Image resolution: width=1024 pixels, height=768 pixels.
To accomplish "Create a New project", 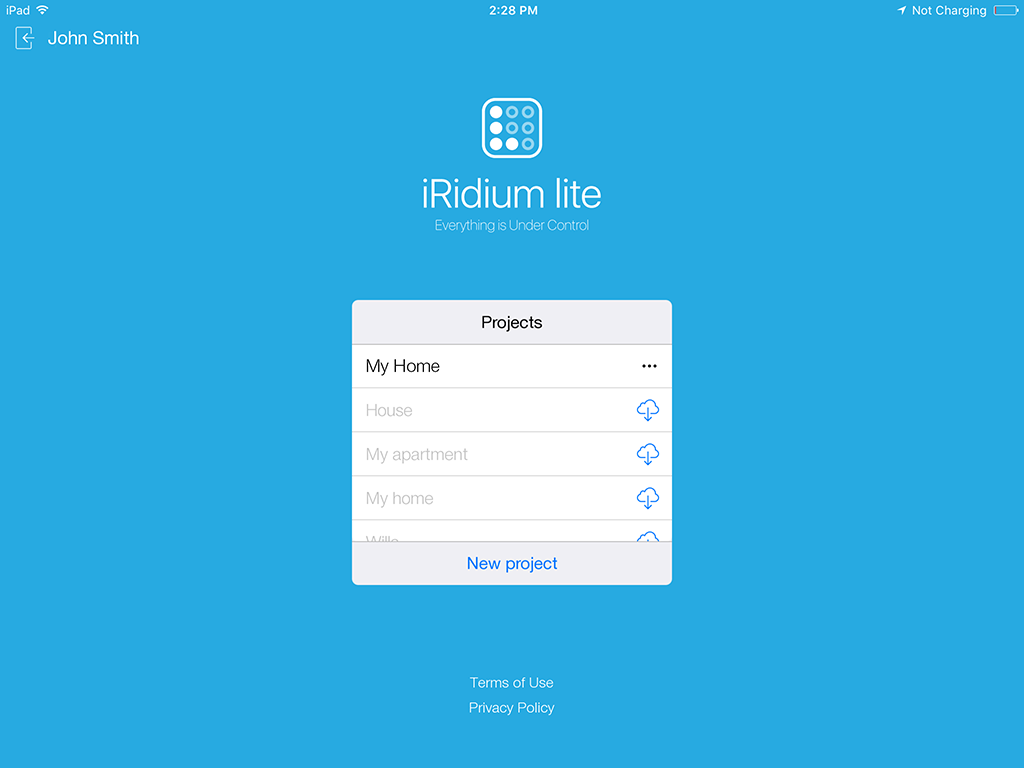I will click(512, 564).
